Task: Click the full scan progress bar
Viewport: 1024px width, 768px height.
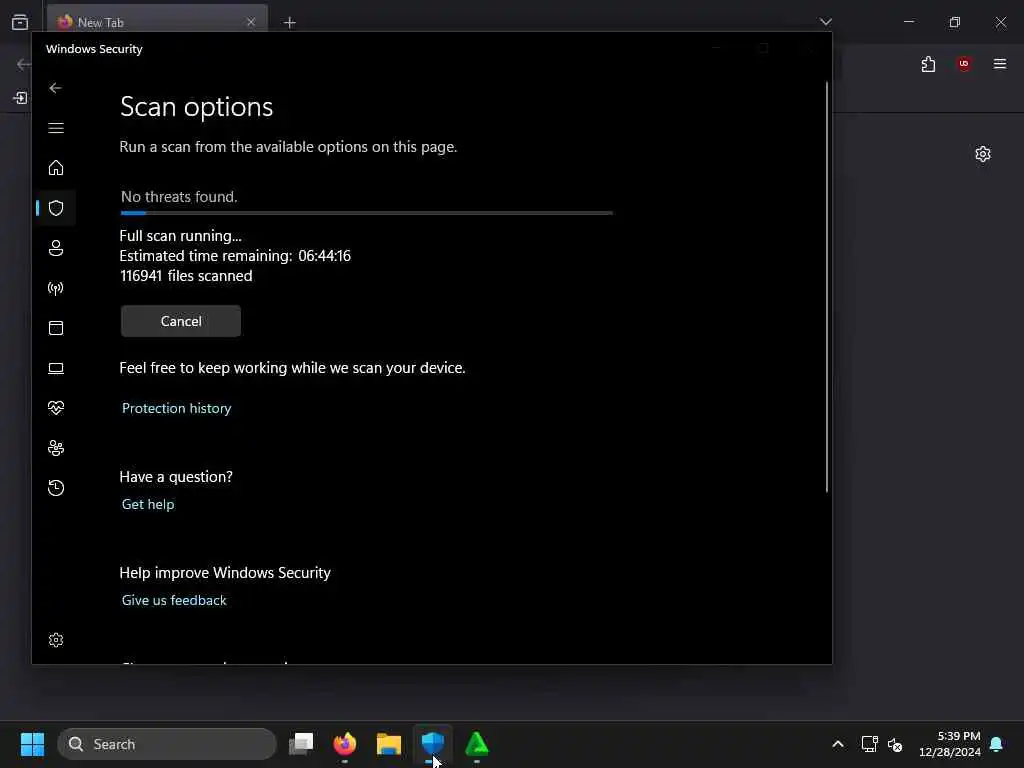Action: tap(366, 213)
